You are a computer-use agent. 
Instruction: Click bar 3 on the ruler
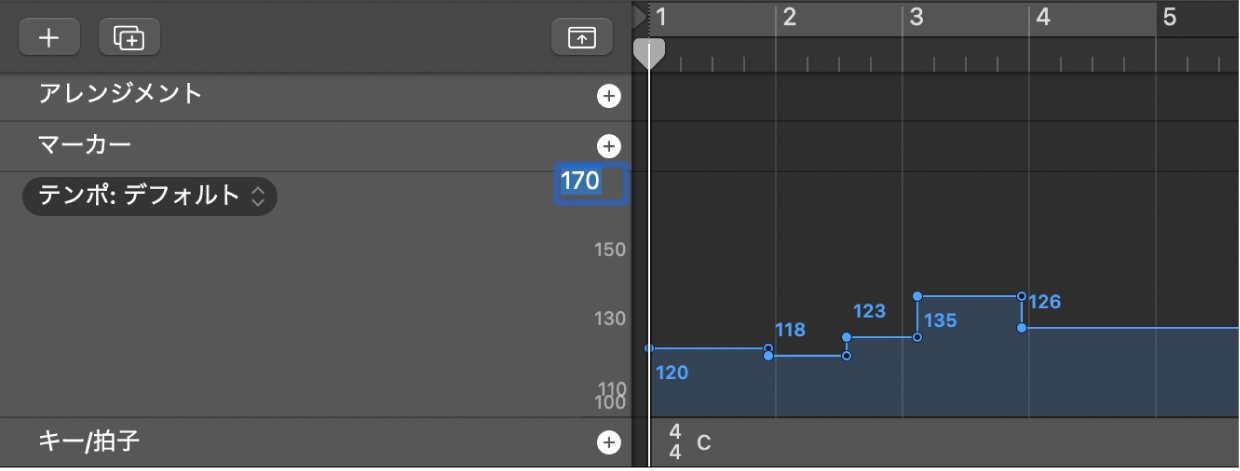coord(916,17)
